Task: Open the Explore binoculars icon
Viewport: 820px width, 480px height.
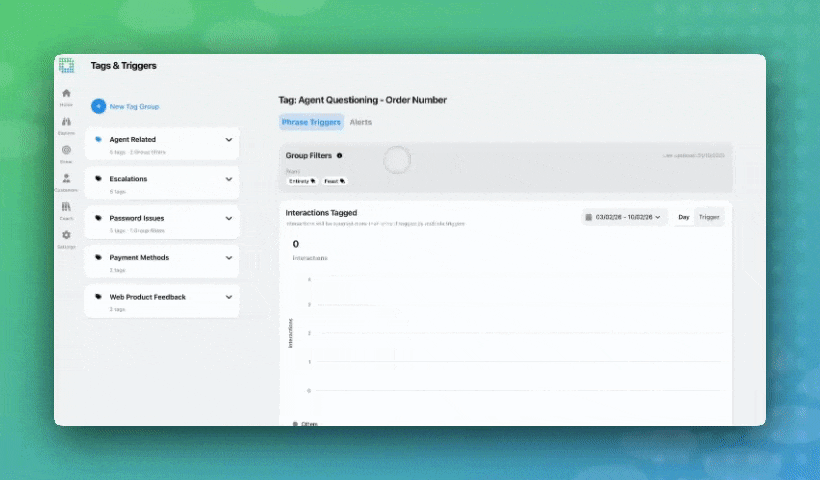Action: pos(66,122)
